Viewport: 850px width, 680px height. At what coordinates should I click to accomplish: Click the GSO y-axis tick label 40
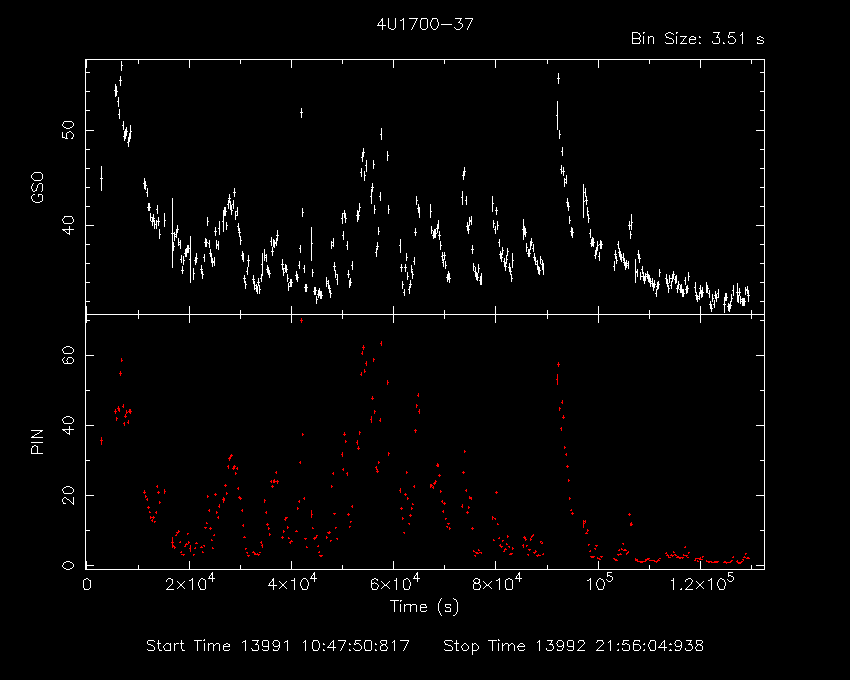click(x=68, y=225)
